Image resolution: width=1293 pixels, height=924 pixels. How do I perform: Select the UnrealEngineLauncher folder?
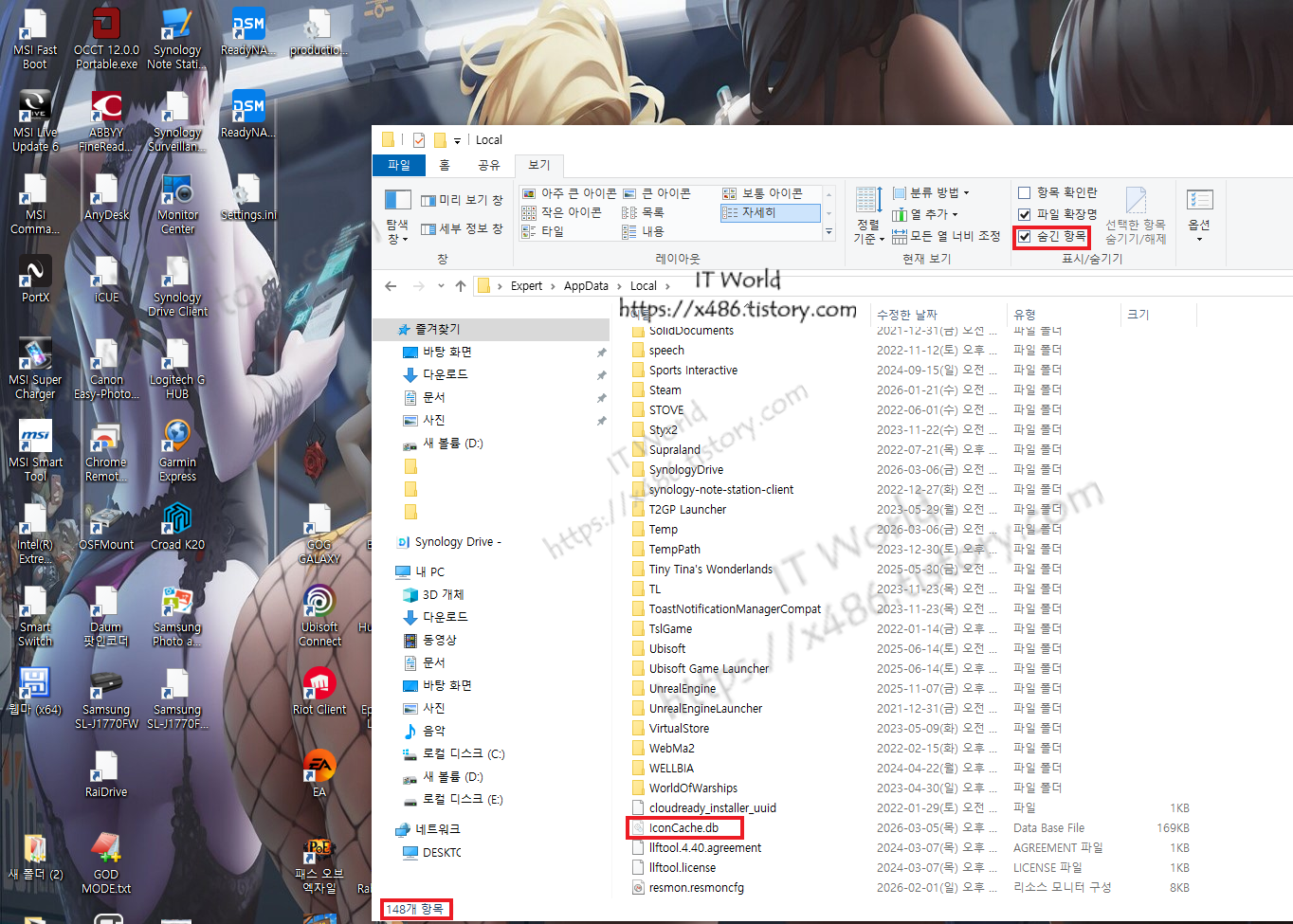pos(705,709)
